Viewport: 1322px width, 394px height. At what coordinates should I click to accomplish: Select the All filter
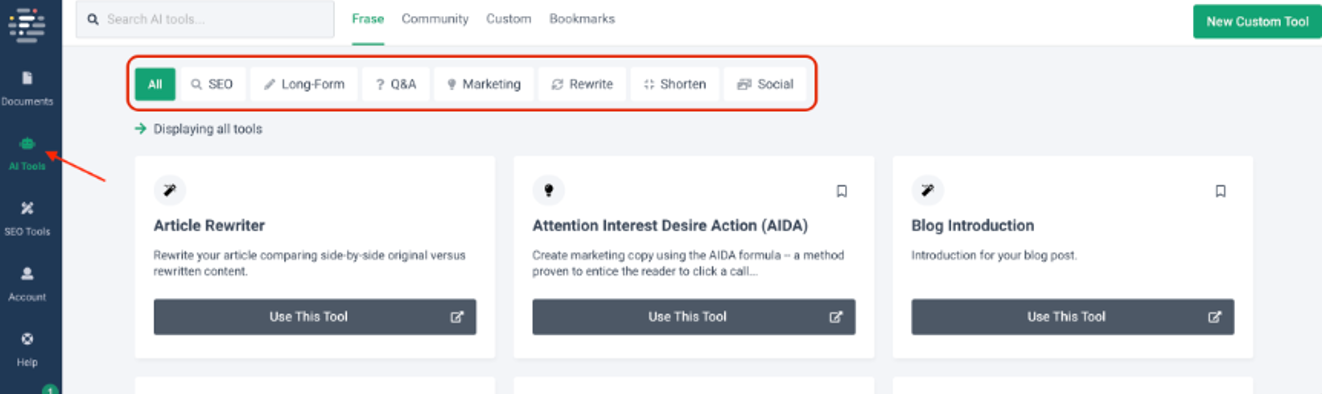[155, 84]
